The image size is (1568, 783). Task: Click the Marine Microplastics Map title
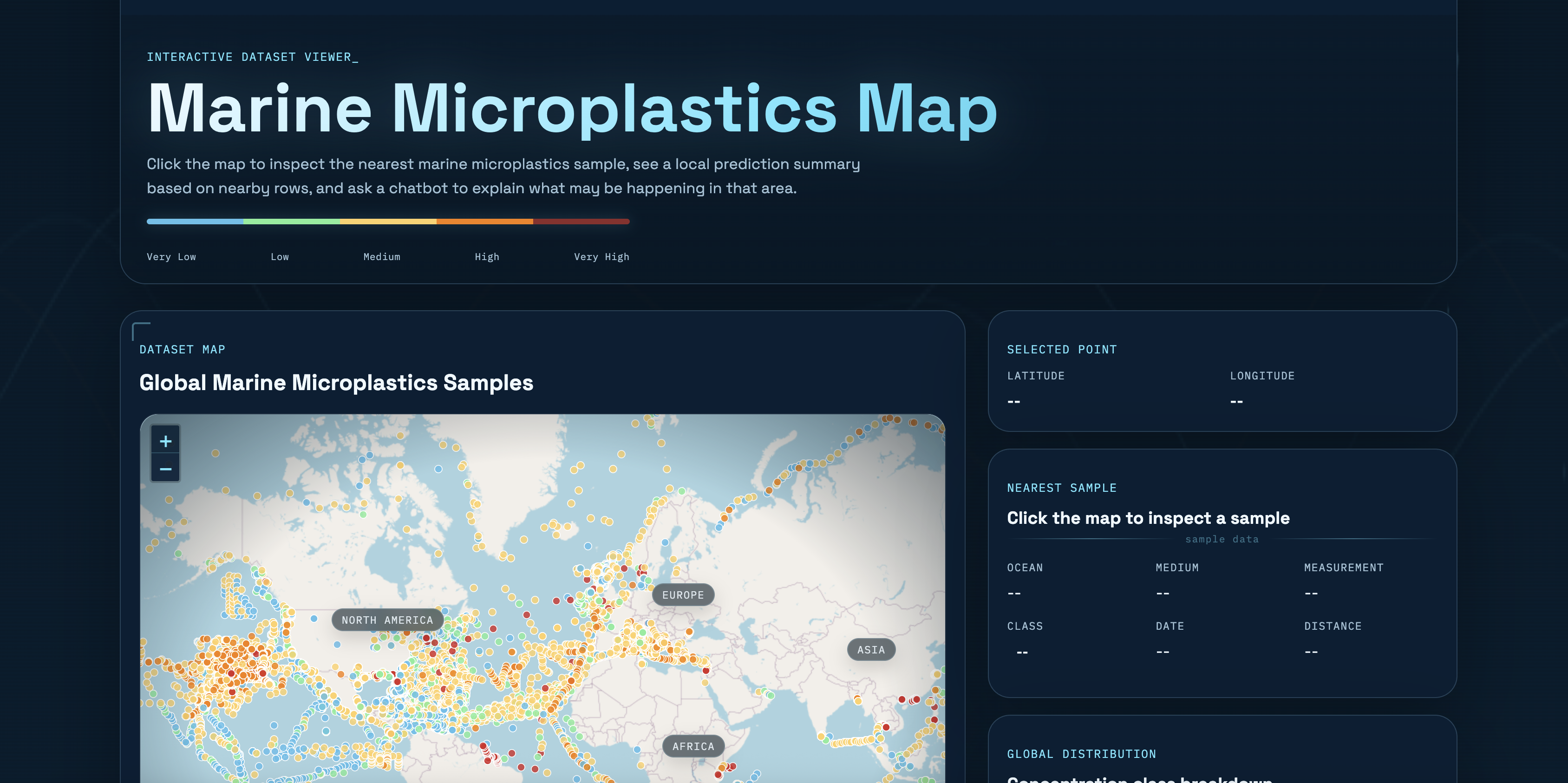click(x=572, y=108)
